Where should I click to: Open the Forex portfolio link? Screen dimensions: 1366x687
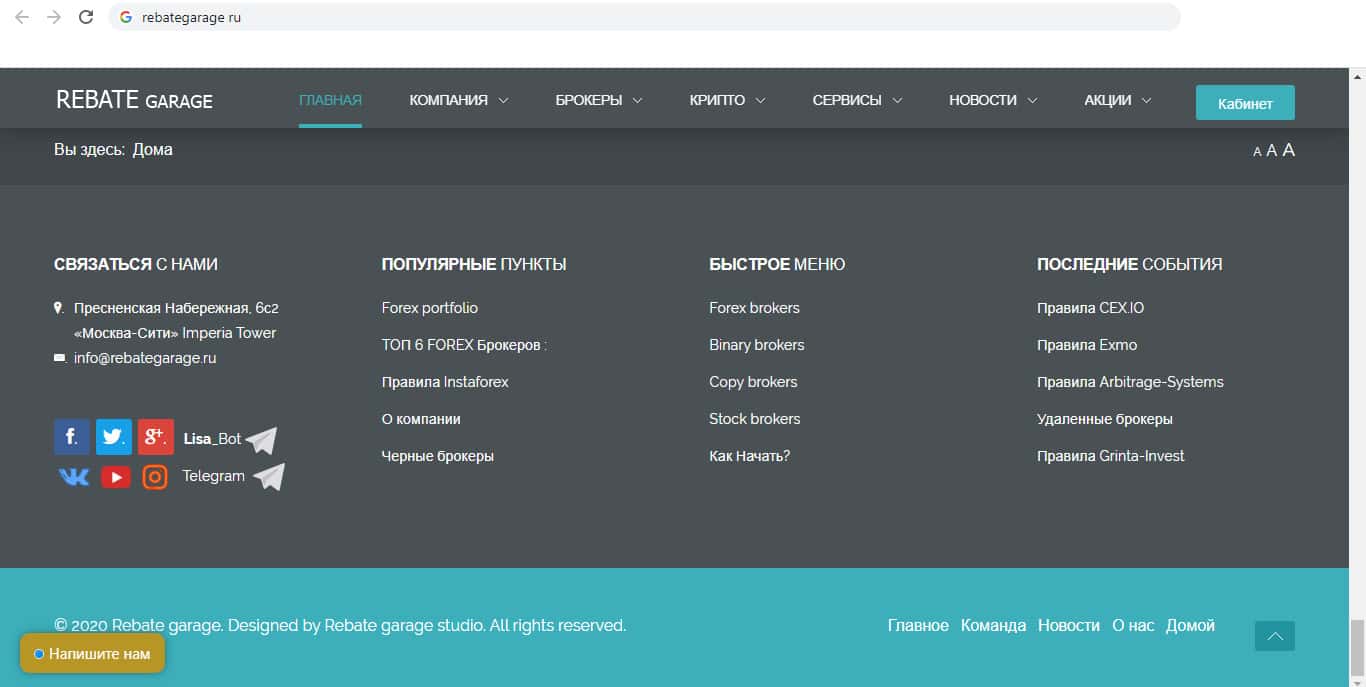pyautogui.click(x=430, y=308)
